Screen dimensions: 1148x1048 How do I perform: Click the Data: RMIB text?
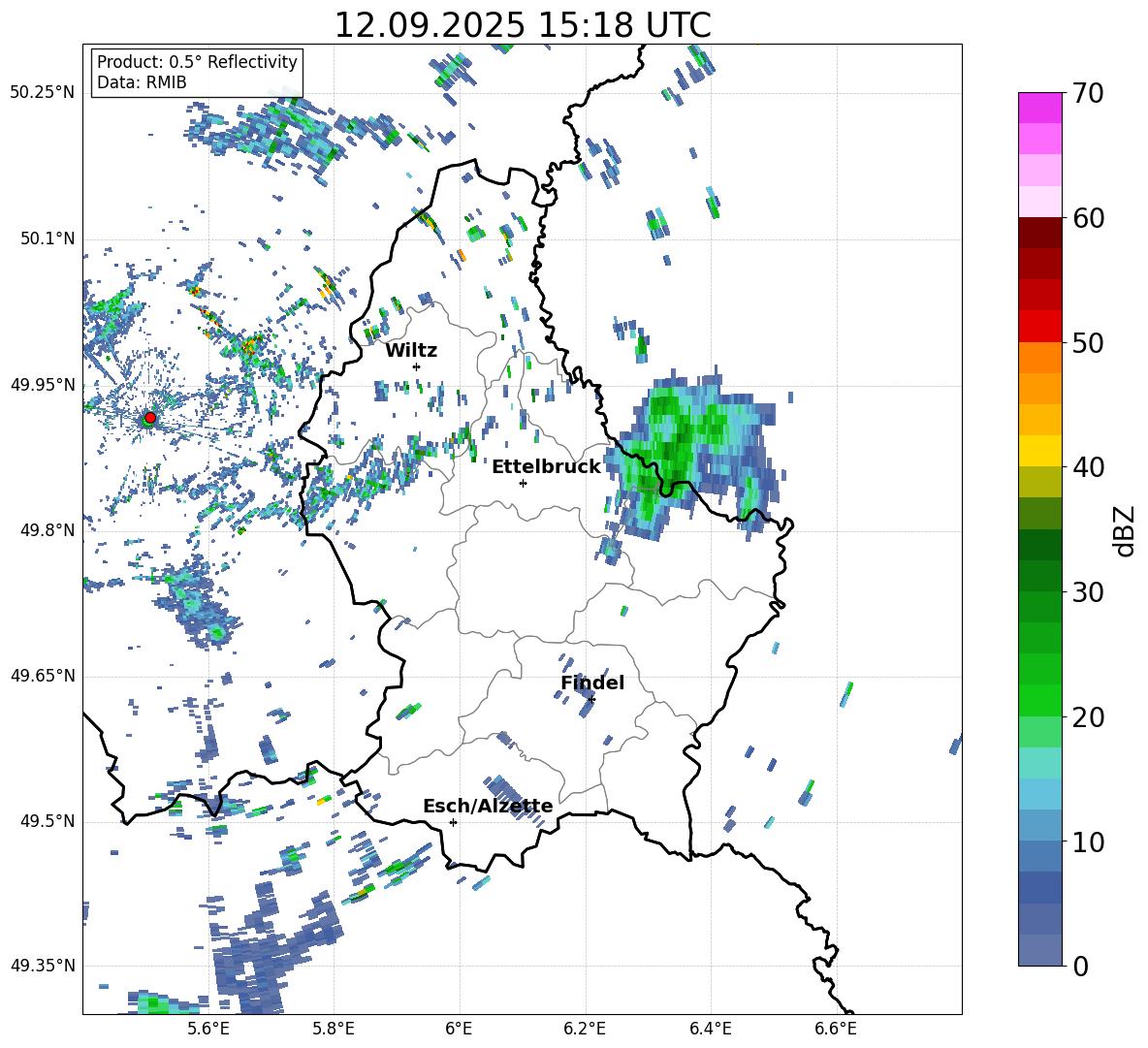[x=142, y=82]
